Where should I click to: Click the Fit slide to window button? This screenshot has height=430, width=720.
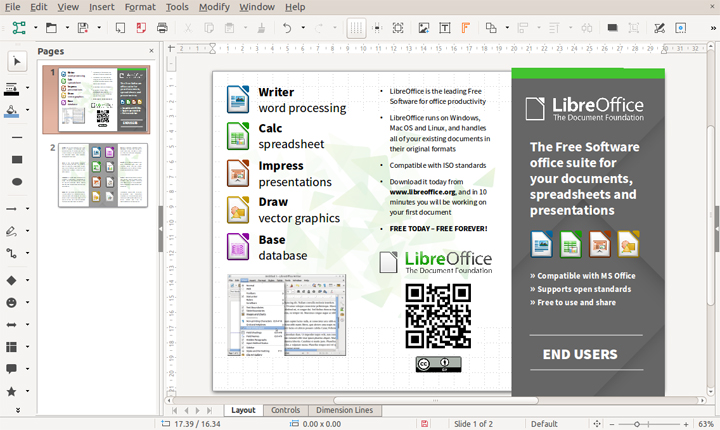596,424
